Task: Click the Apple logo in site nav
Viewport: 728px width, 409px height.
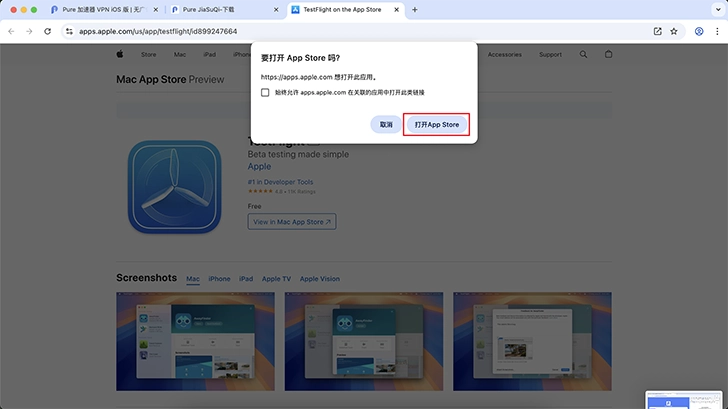Action: pyautogui.click(x=120, y=54)
